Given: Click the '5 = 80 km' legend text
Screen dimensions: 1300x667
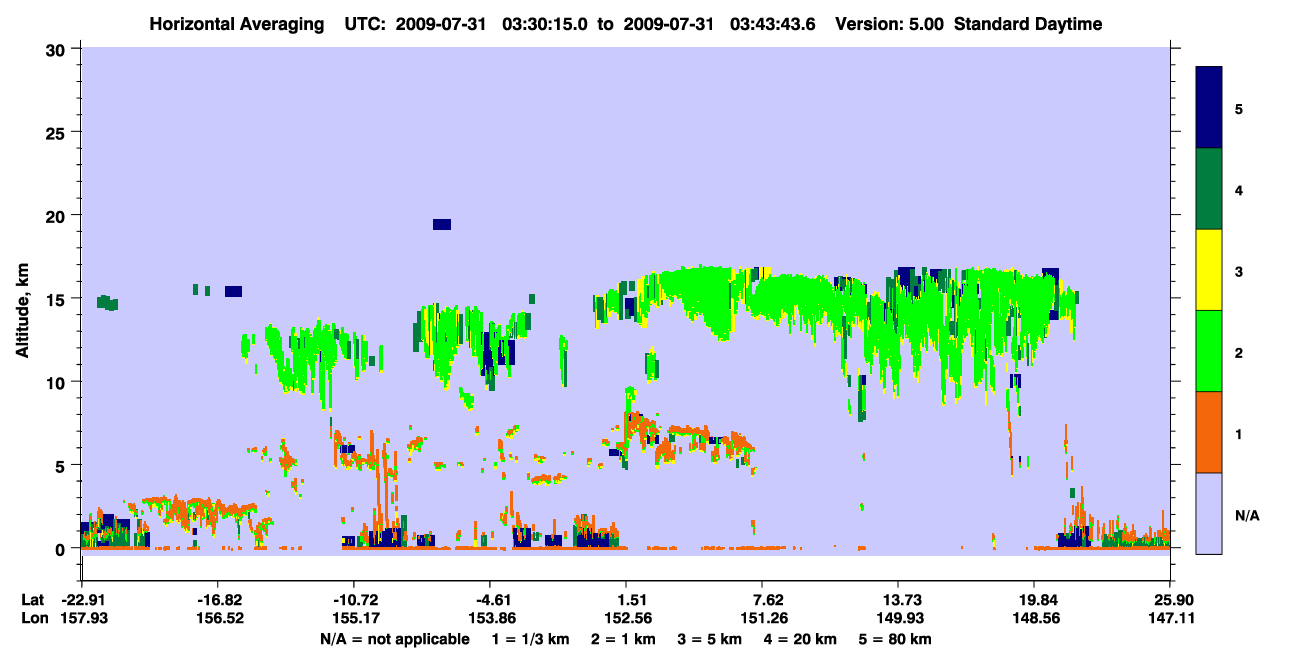Looking at the screenshot, I should point(895,638).
